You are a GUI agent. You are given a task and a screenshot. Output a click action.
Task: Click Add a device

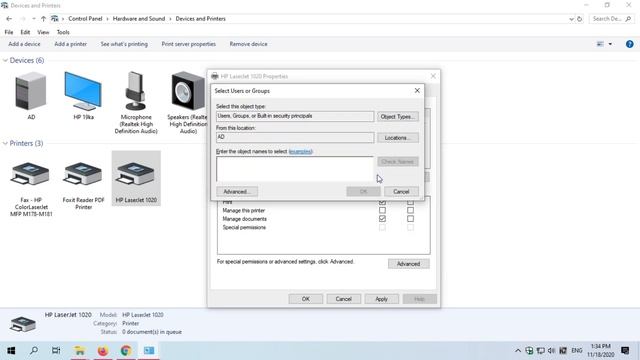24,44
